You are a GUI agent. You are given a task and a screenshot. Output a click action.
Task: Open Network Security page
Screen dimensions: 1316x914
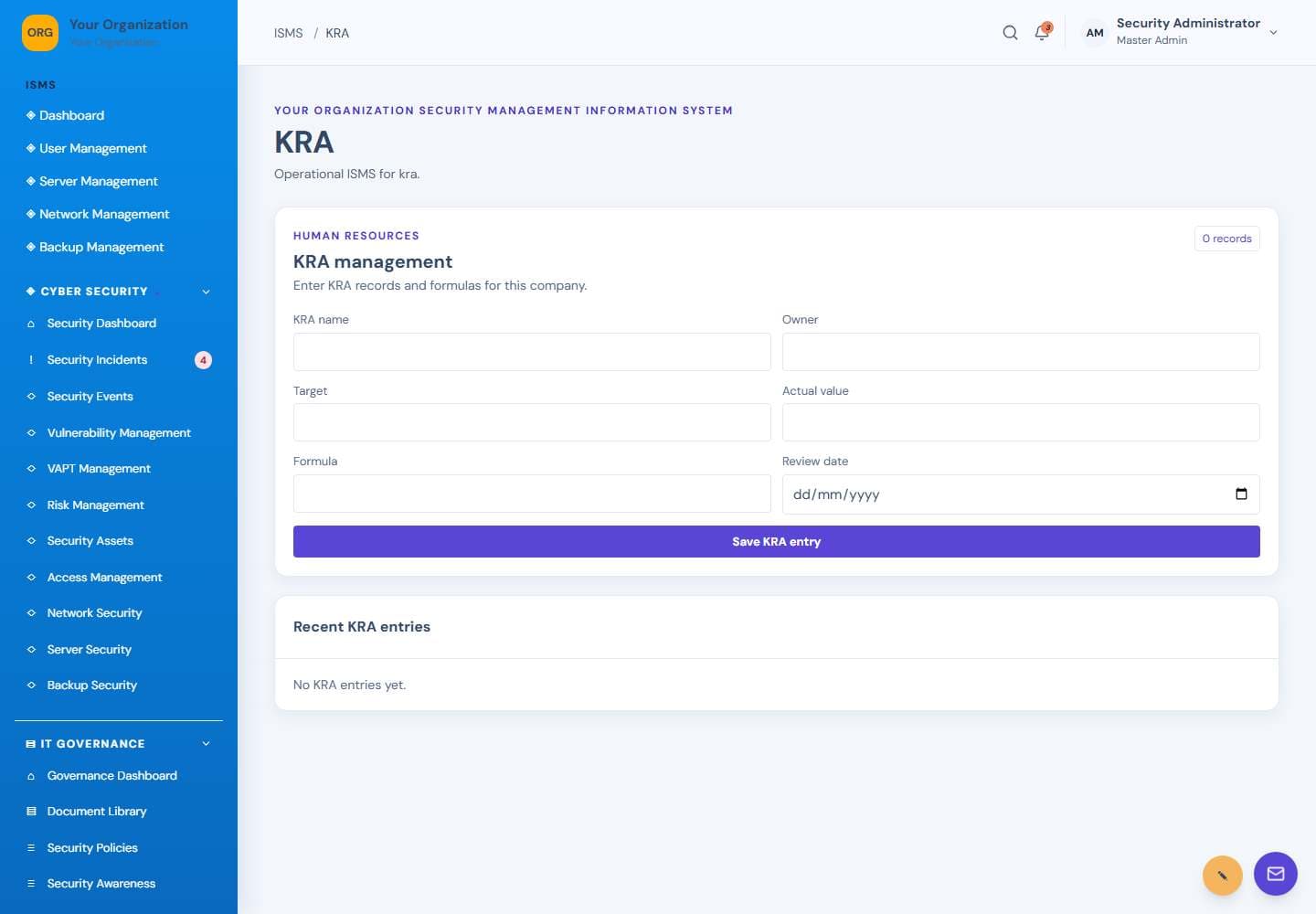94,613
